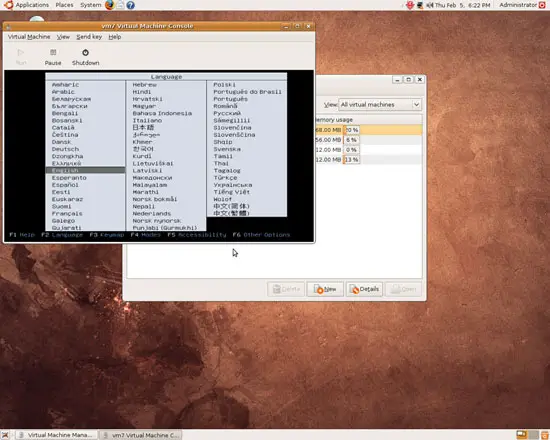The image size is (550, 440).
Task: Click the show desktop icon in bottom panel
Action: 5,435
